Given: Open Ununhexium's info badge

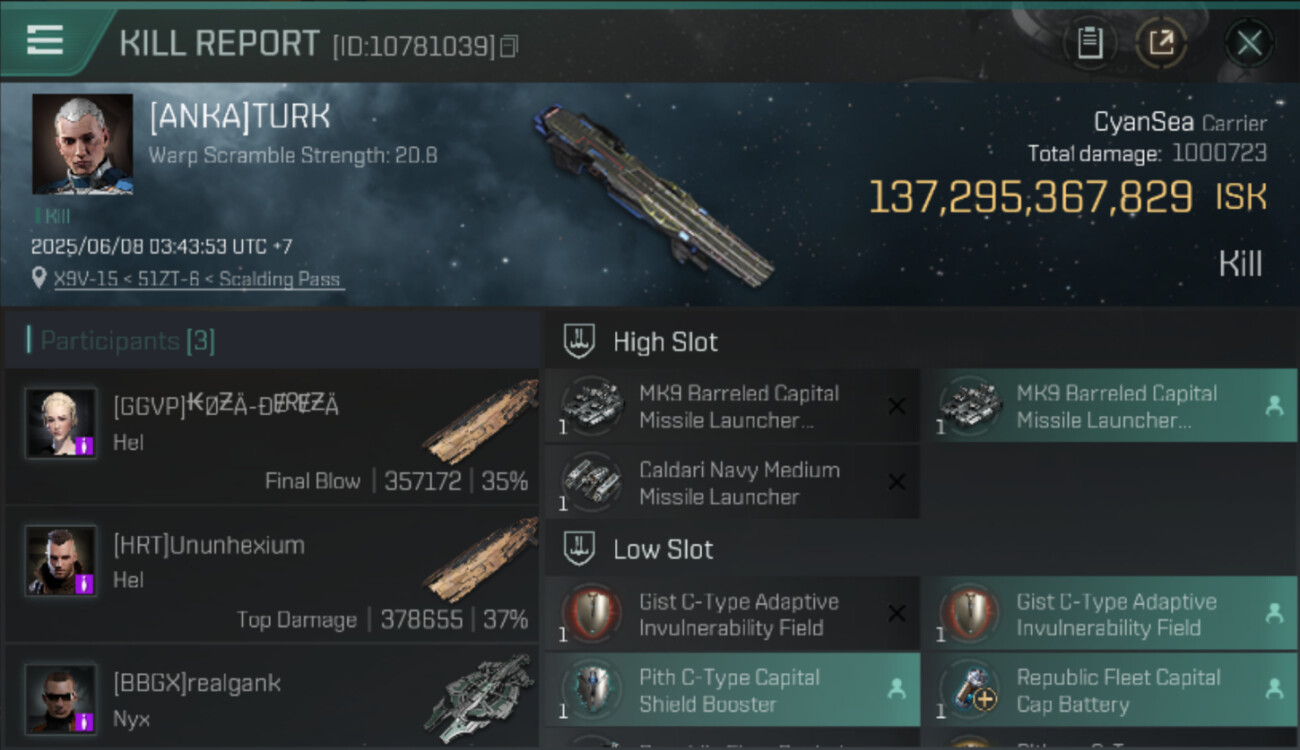Looking at the screenshot, I should 85,583.
